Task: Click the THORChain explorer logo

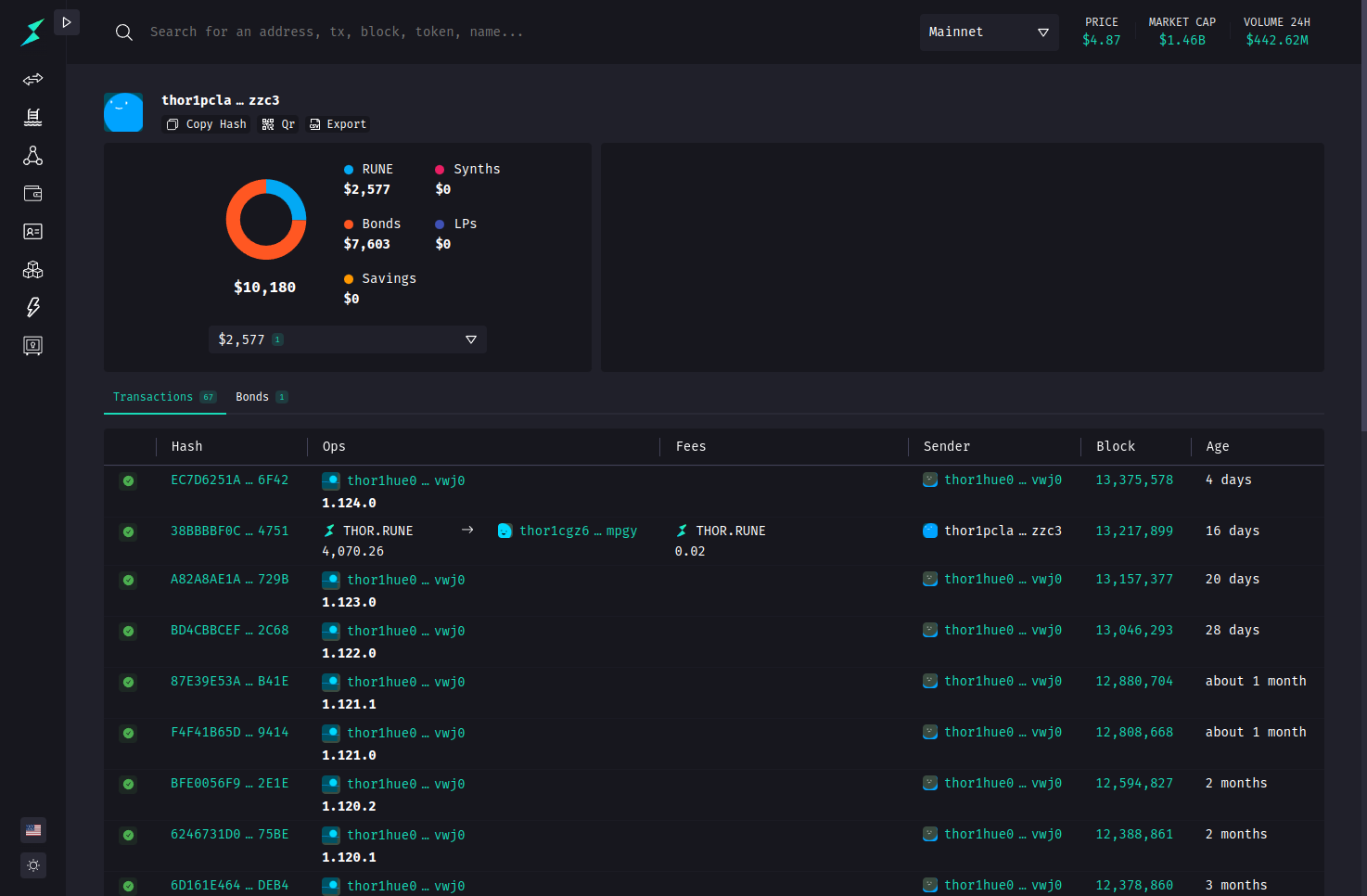Action: (32, 32)
